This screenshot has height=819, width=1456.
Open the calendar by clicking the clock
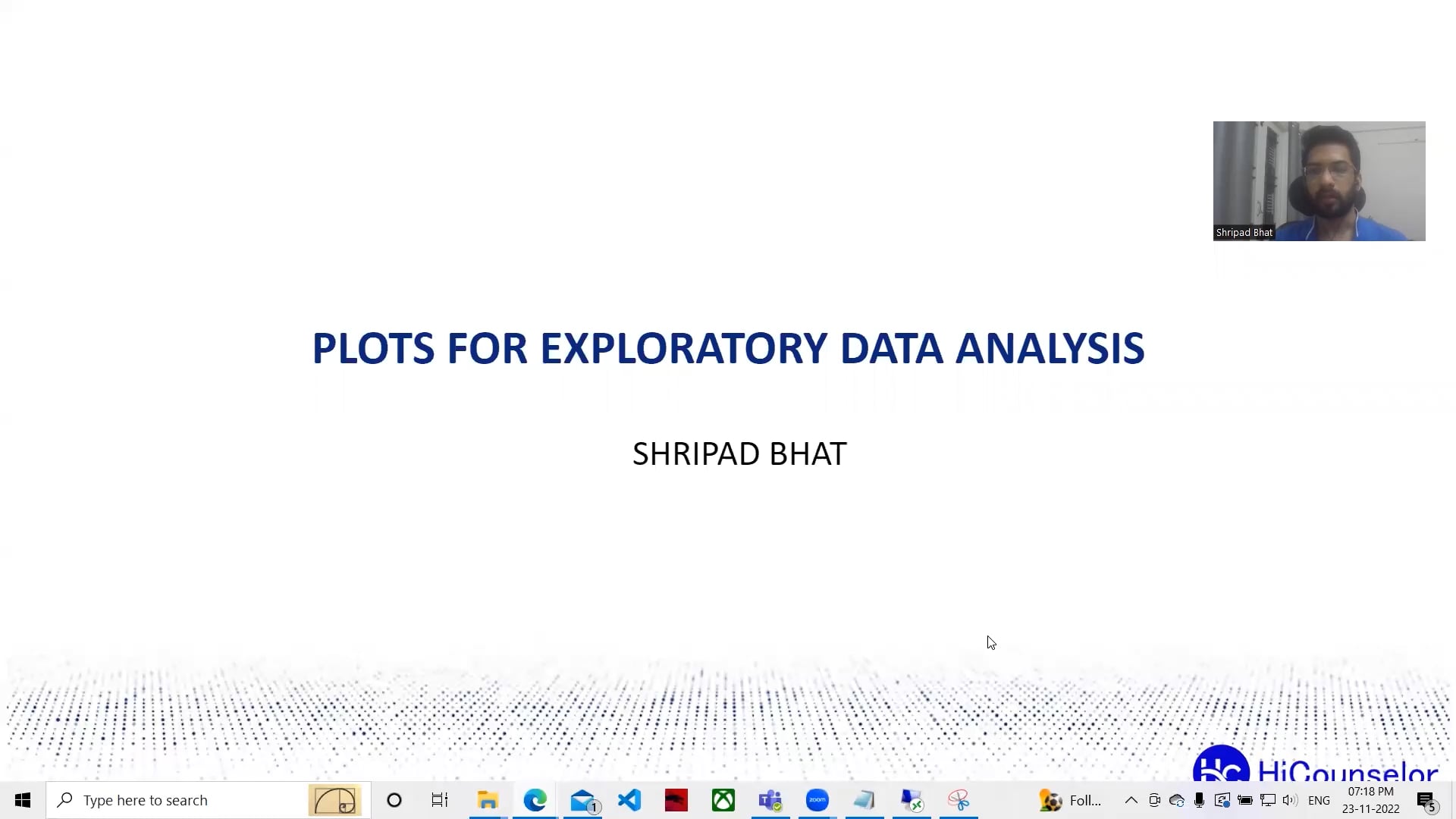click(1370, 800)
